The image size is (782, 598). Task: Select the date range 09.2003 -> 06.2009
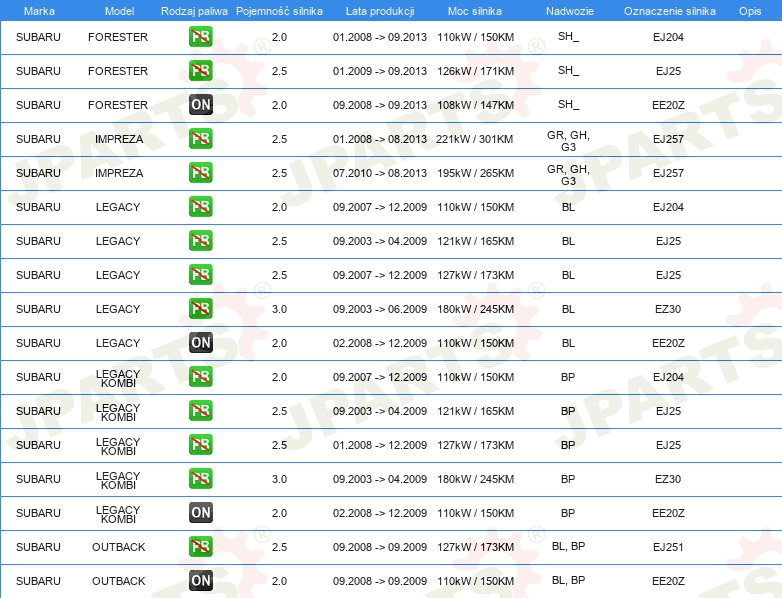[380, 309]
